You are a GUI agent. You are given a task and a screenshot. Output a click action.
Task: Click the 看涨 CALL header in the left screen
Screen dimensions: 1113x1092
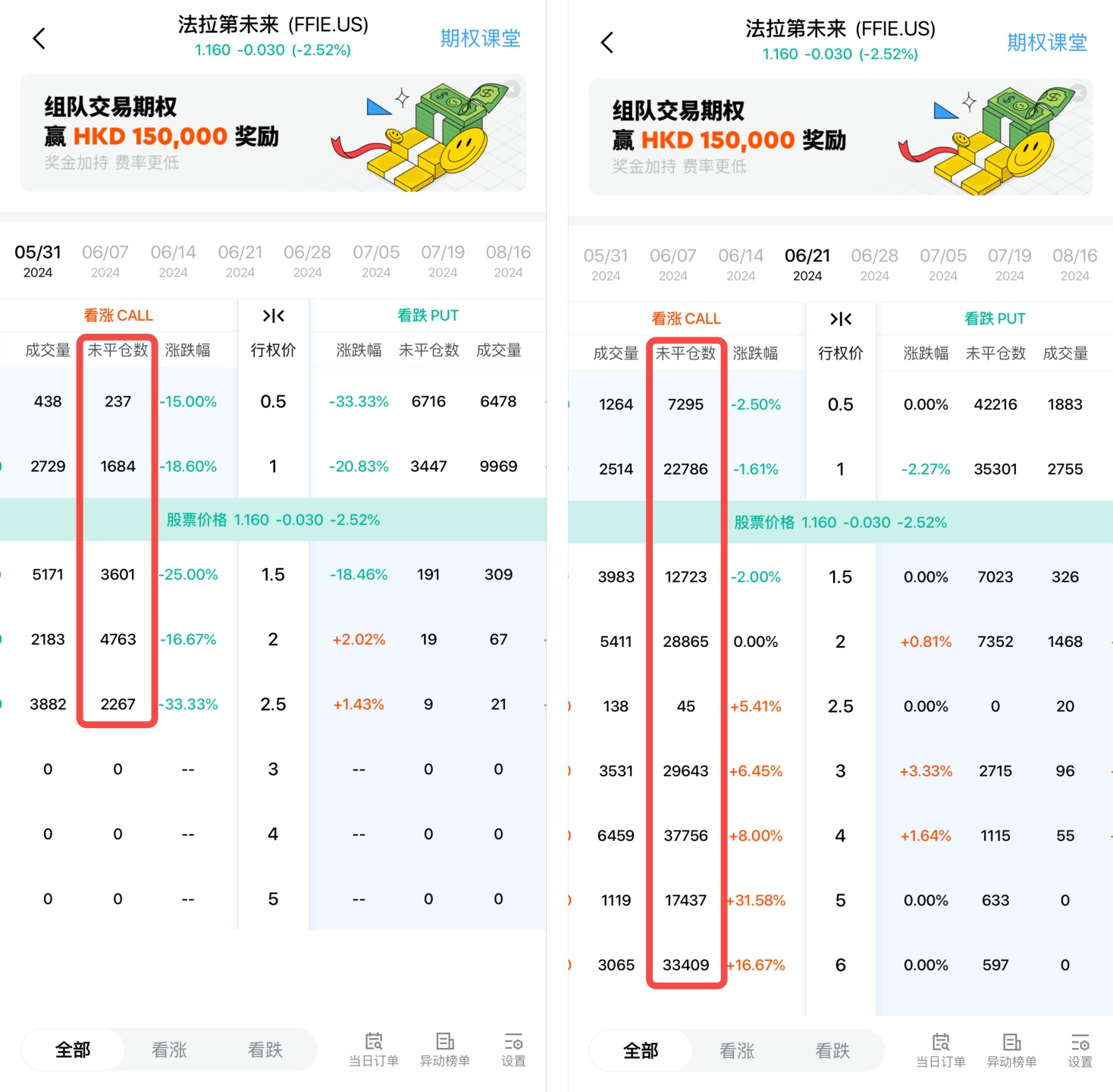pyautogui.click(x=118, y=315)
